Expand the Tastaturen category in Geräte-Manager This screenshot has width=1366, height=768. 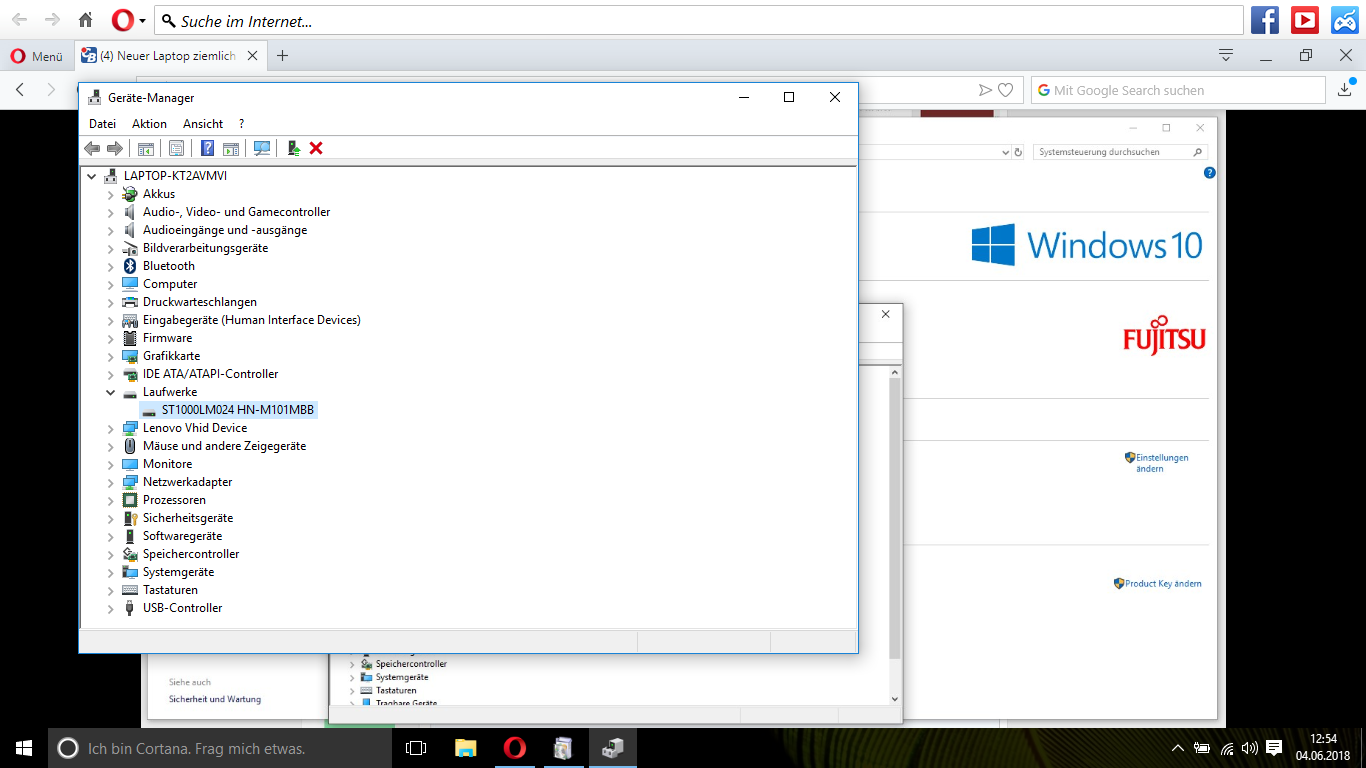point(111,590)
